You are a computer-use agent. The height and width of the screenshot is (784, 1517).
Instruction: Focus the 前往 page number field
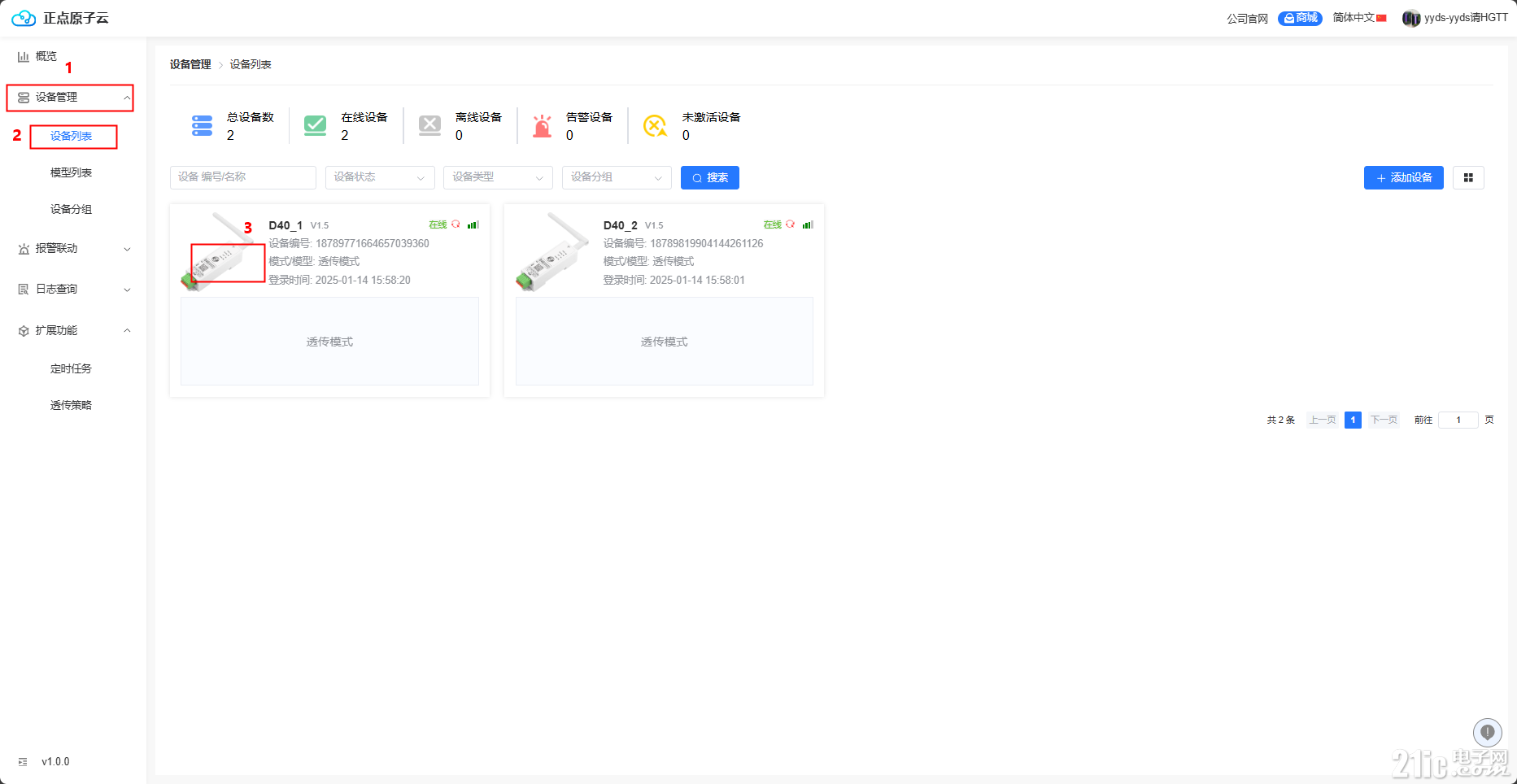coord(1458,420)
